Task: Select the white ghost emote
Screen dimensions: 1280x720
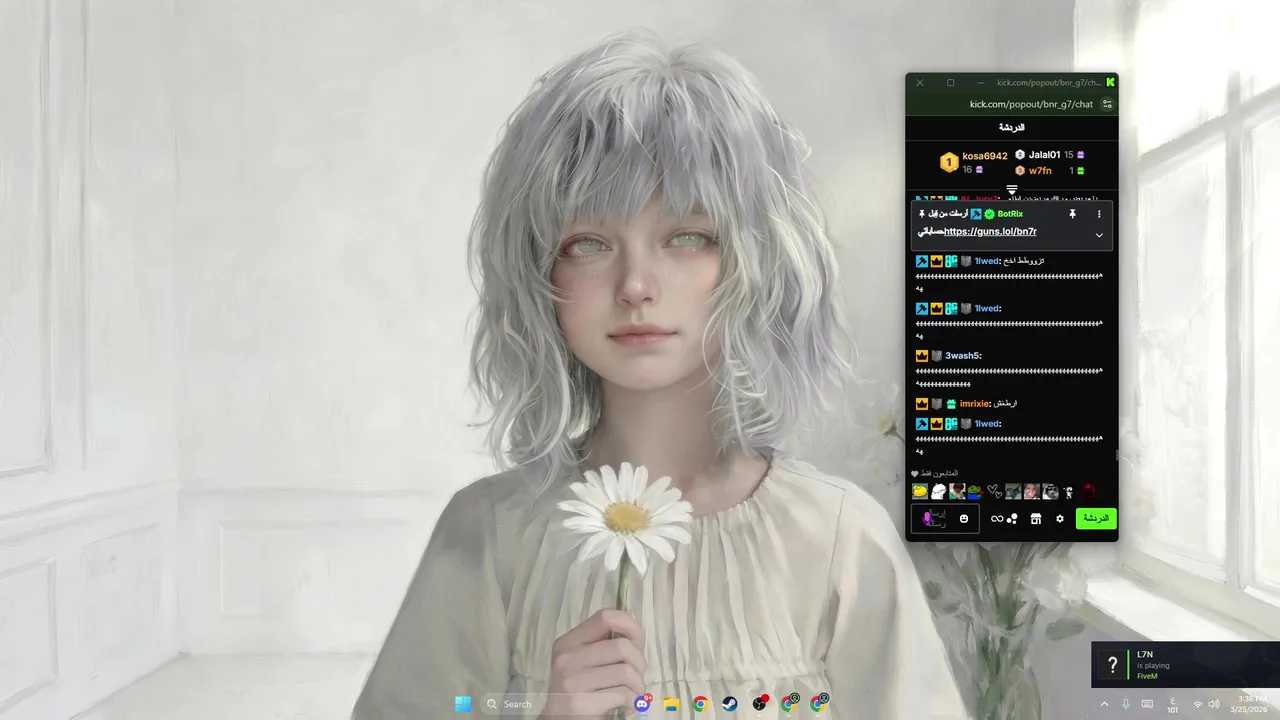Action: [938, 491]
